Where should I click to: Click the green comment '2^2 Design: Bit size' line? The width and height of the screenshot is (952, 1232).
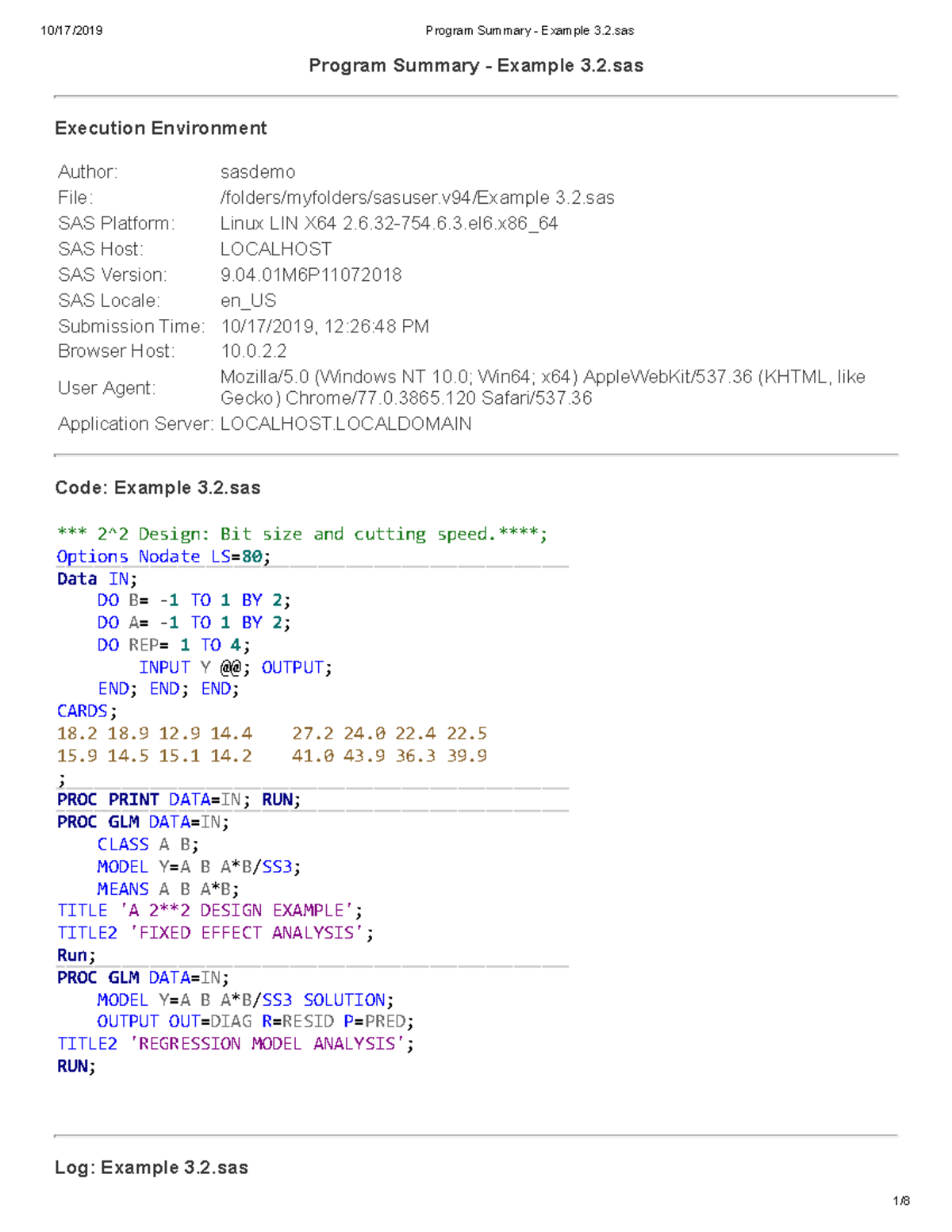click(x=302, y=535)
